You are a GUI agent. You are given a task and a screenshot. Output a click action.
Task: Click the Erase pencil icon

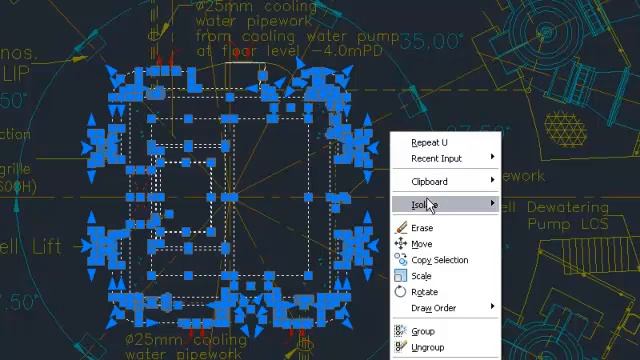pyautogui.click(x=401, y=228)
